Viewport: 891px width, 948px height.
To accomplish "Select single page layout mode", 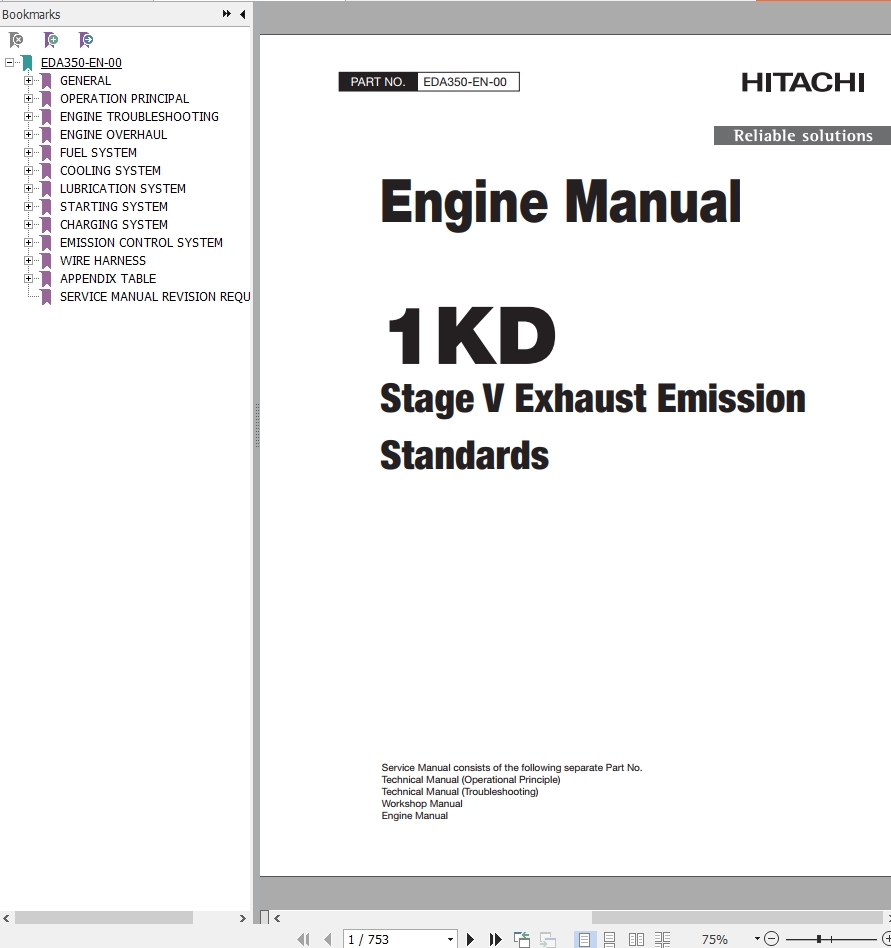I will pos(585,939).
